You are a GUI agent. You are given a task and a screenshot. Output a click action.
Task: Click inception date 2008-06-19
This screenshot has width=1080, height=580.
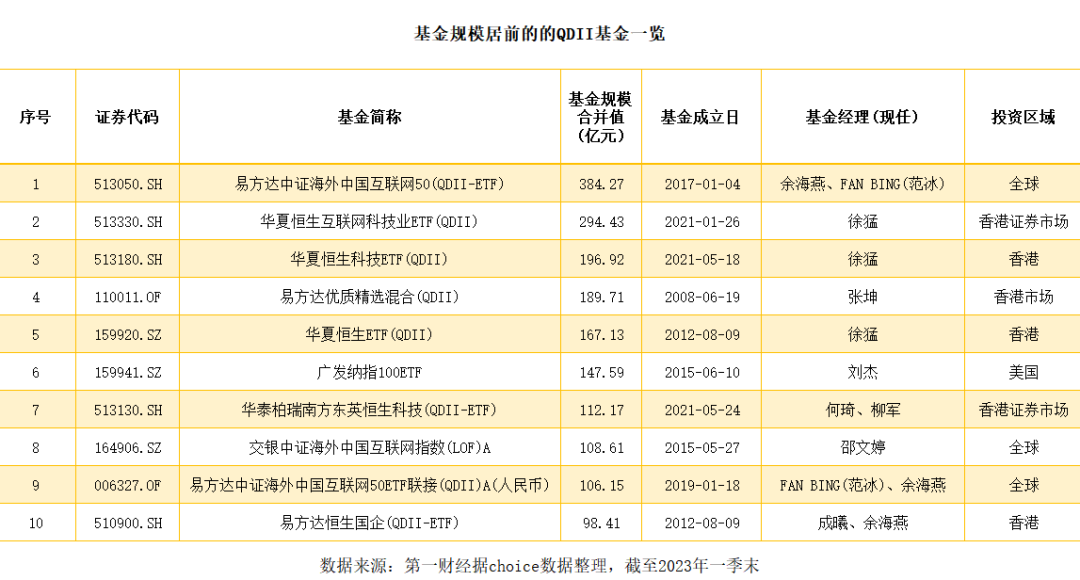[x=702, y=297]
